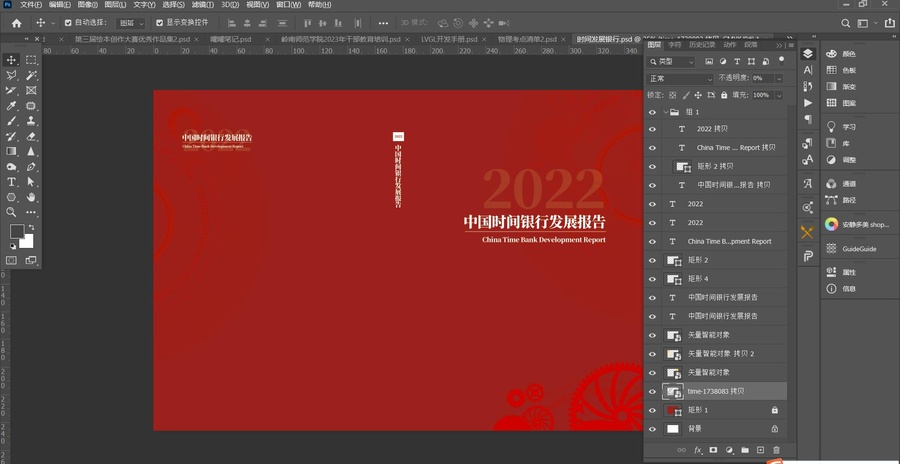
Task: Select the Magic Wand tool
Action: point(31,75)
